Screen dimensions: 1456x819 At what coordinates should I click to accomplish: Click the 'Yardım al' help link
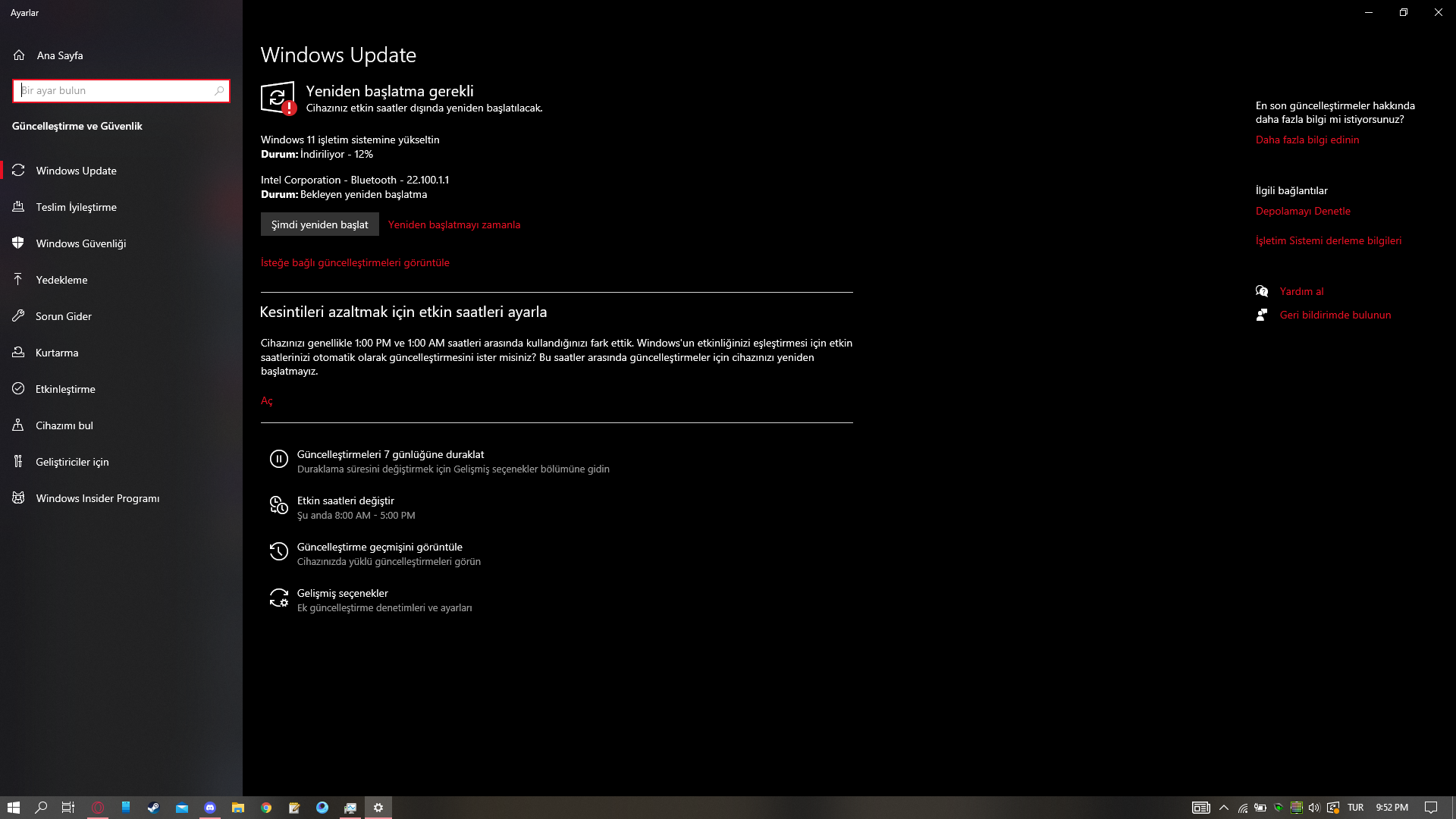[x=1301, y=291]
